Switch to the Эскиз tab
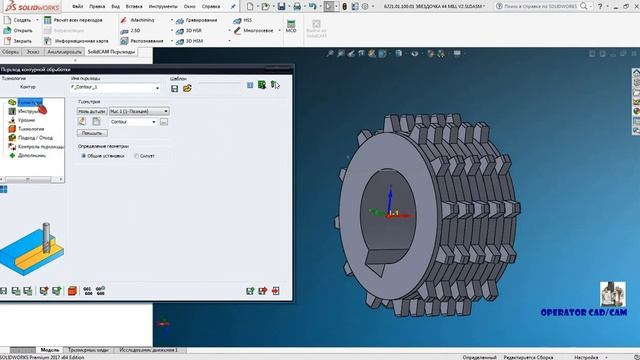Image resolution: width=640 pixels, height=360 pixels. pyautogui.click(x=33, y=52)
